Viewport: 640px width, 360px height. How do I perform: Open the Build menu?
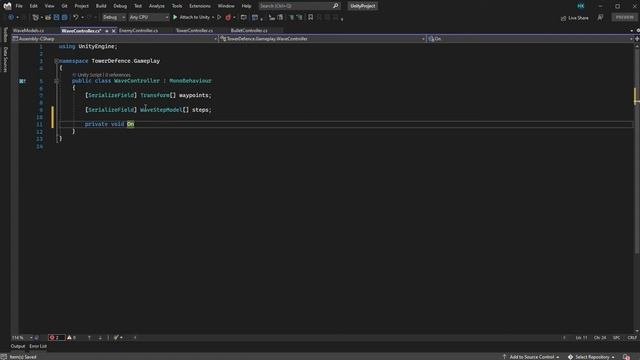(x=101, y=6)
